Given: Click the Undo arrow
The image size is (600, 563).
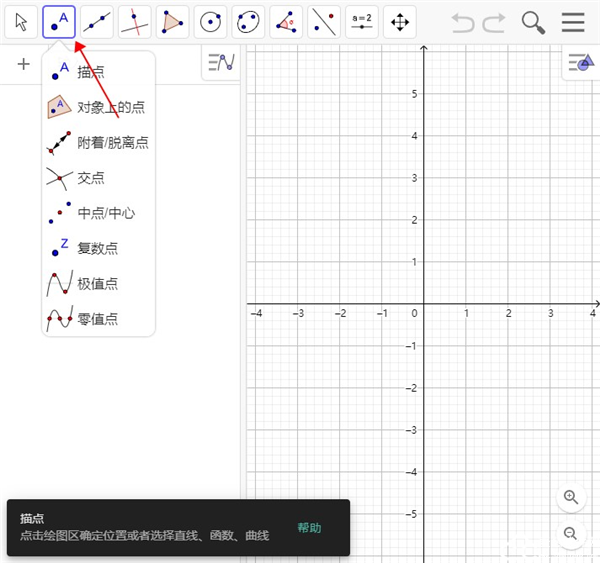Looking at the screenshot, I should (463, 22).
